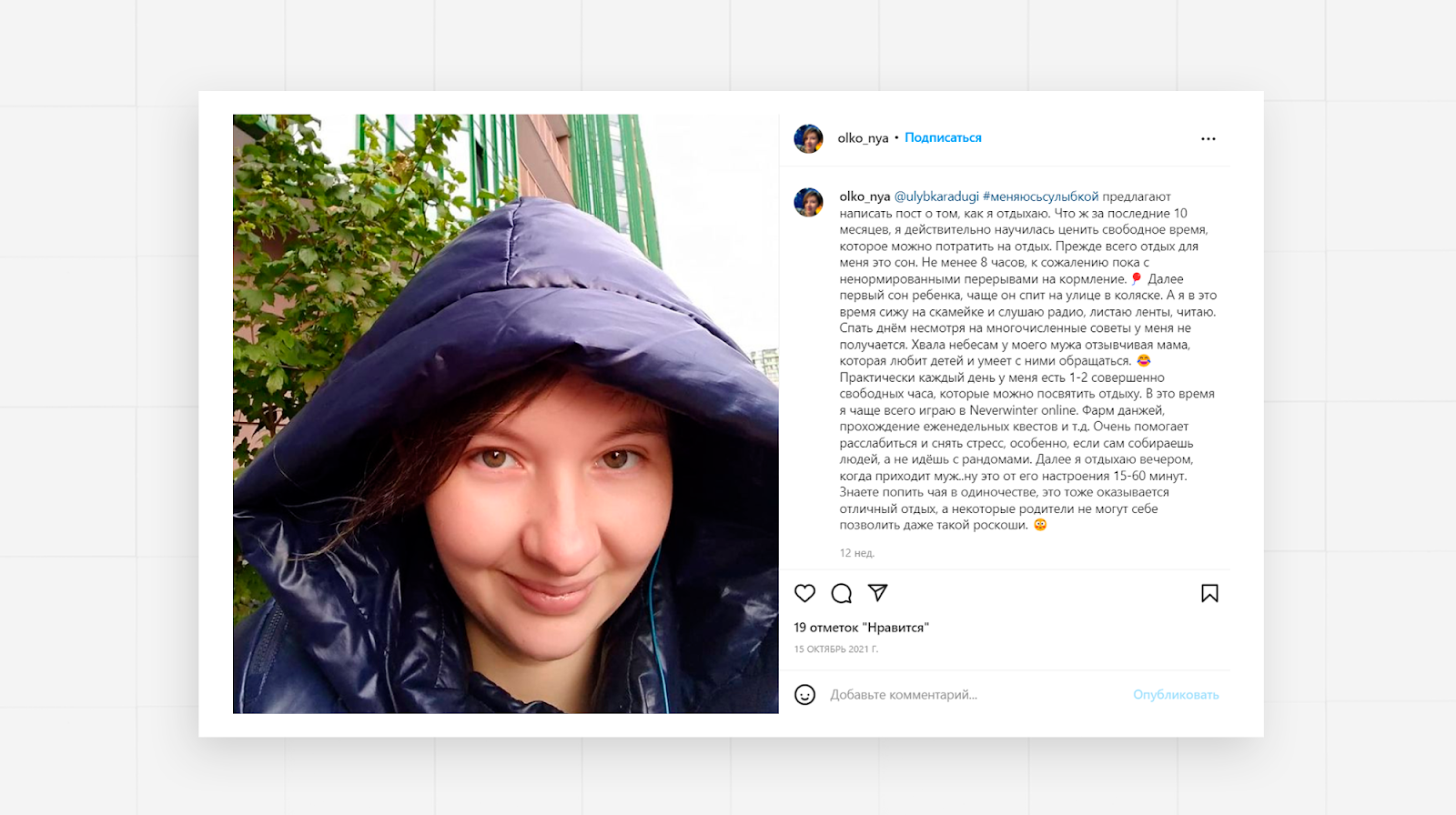
Task: Open hashtag #меняюсьсулыбкой
Action: point(1041,196)
